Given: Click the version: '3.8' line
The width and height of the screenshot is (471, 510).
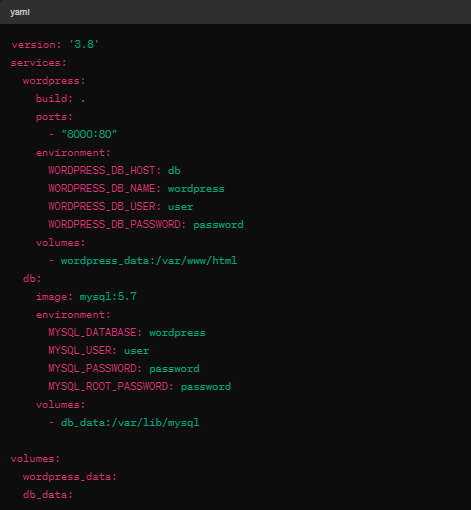Looking at the screenshot, I should (55, 44).
